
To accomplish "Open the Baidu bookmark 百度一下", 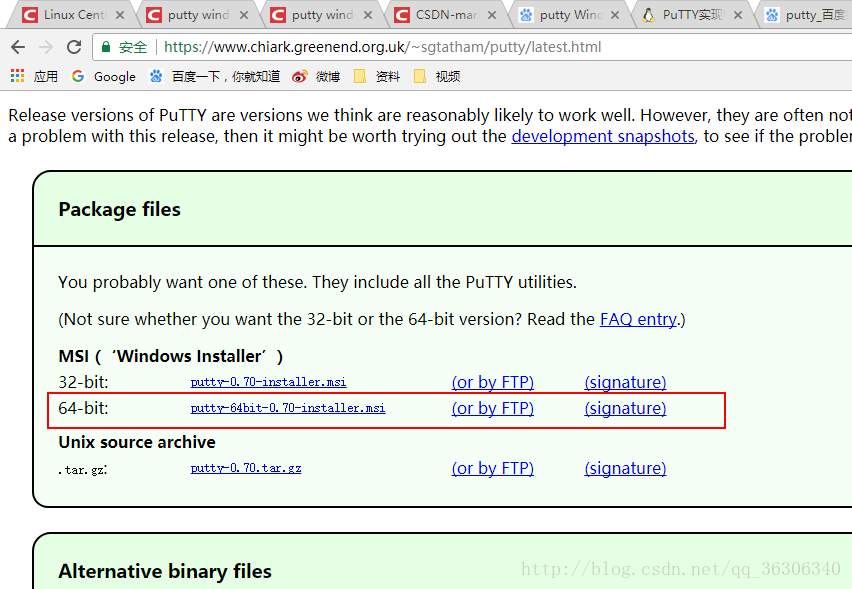I will click(x=215, y=77).
